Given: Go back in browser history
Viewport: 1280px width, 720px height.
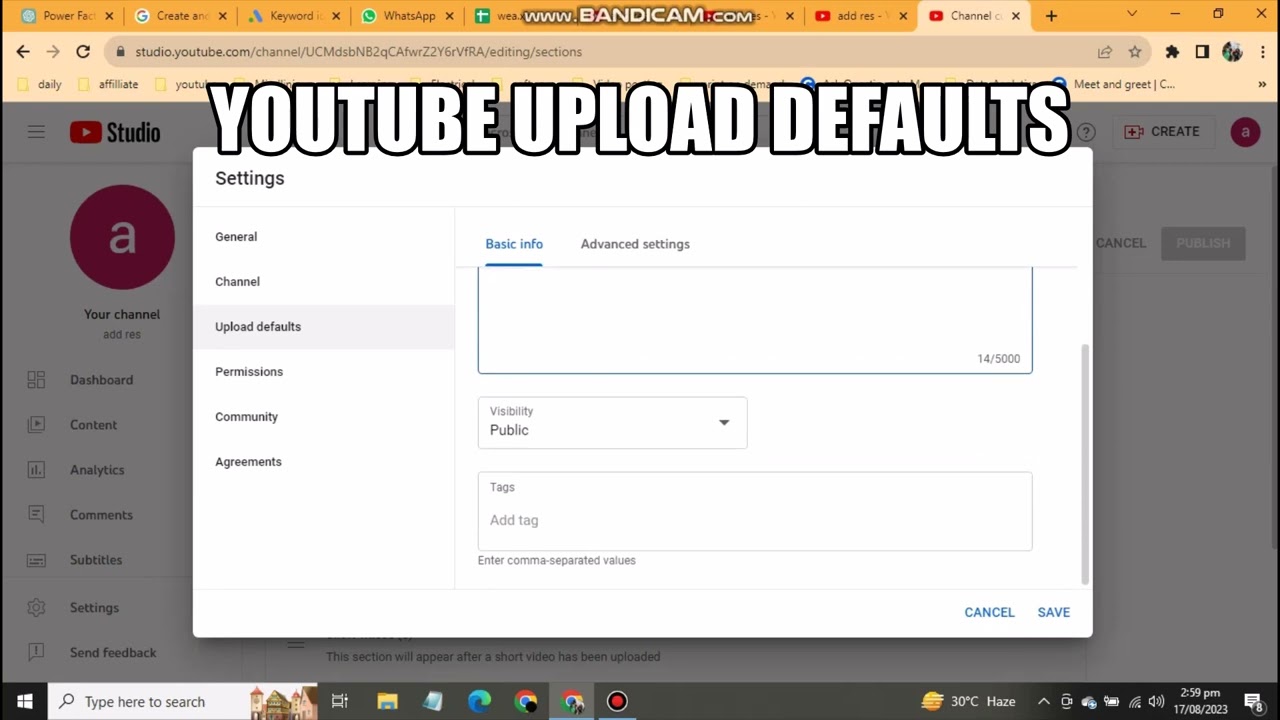Looking at the screenshot, I should coord(23,52).
